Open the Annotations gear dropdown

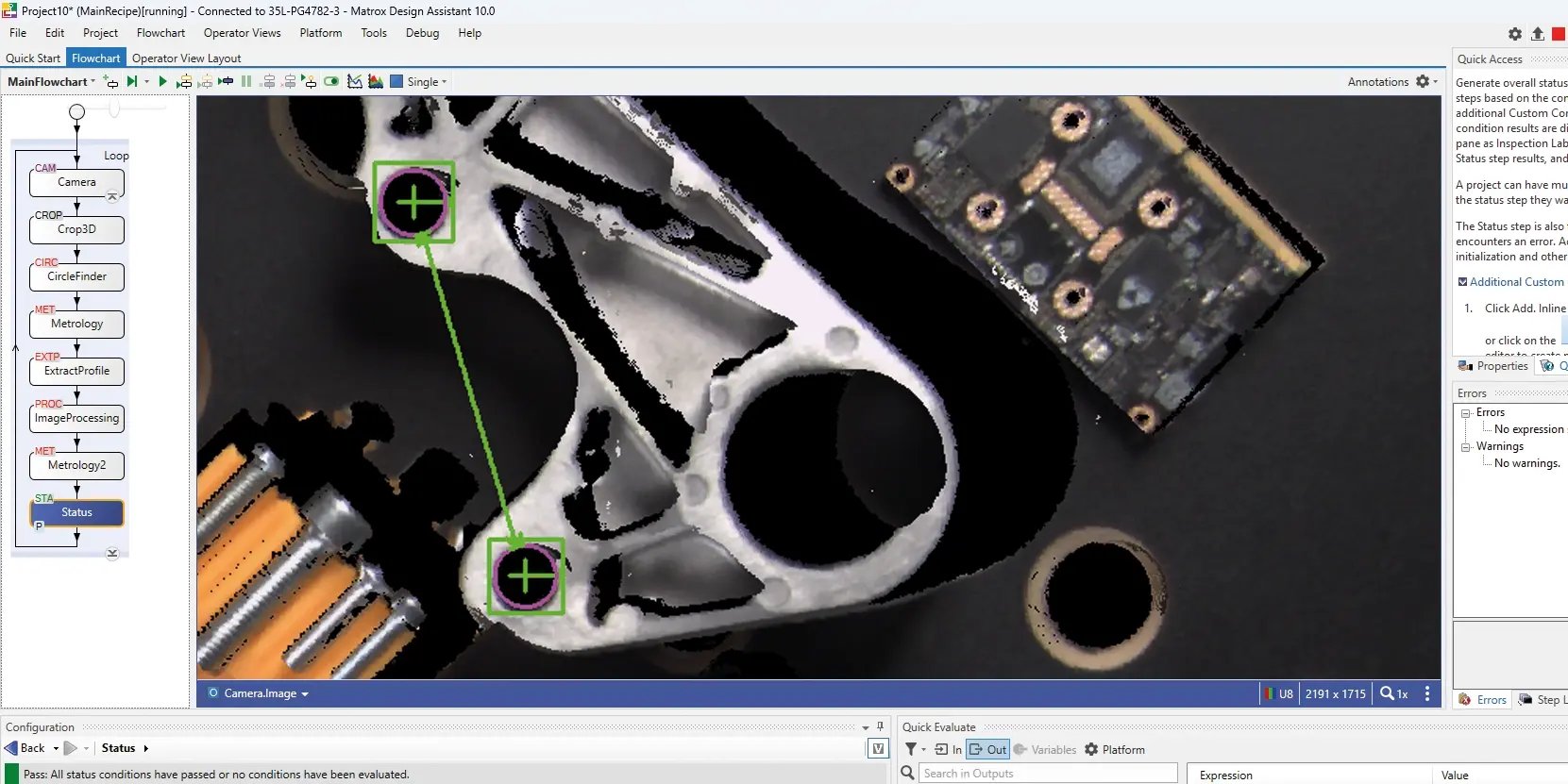(x=1426, y=82)
